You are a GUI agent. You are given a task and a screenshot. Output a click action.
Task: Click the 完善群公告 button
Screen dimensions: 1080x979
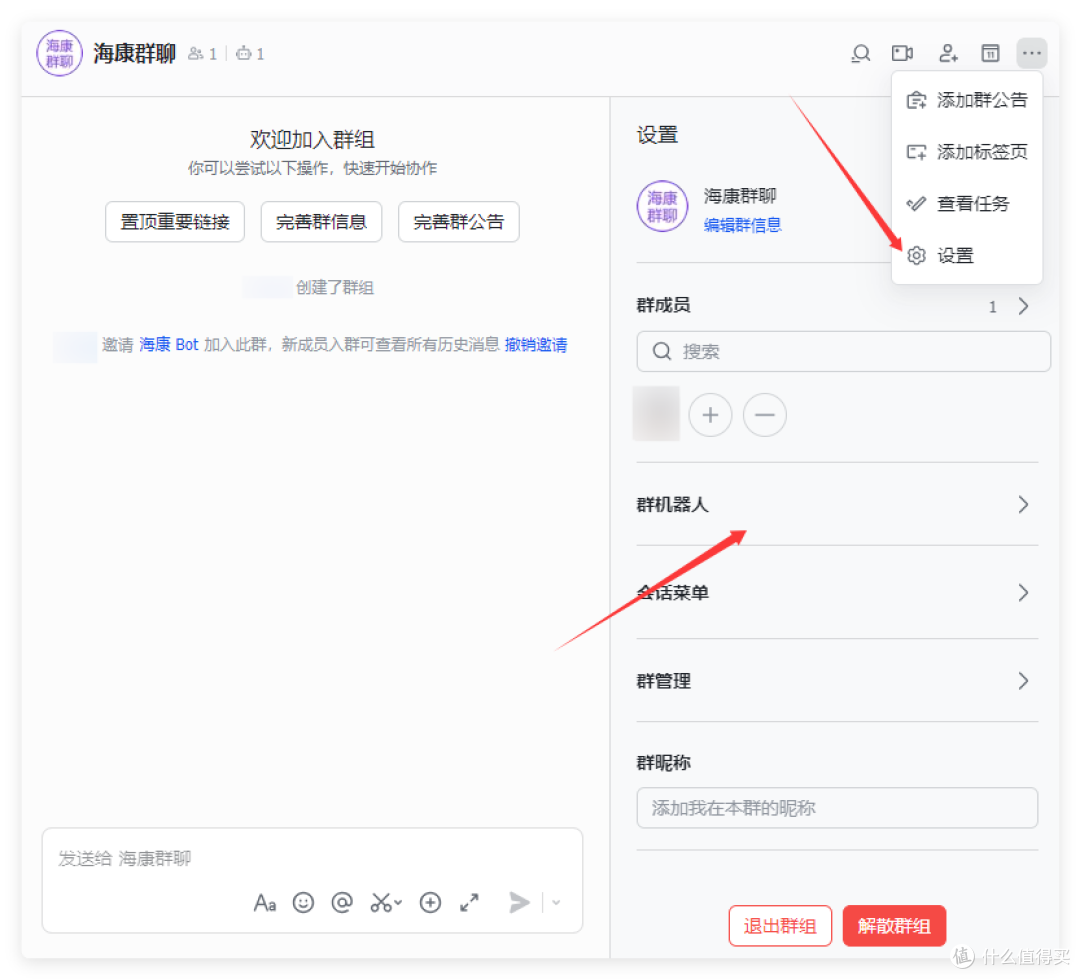click(459, 222)
